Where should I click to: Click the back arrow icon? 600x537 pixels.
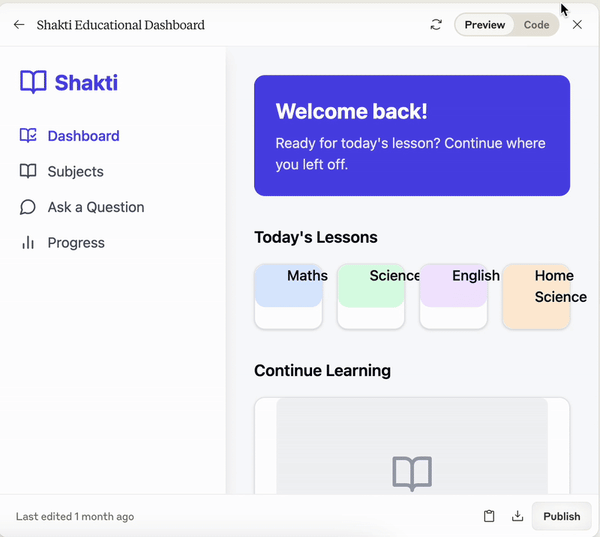pos(19,25)
